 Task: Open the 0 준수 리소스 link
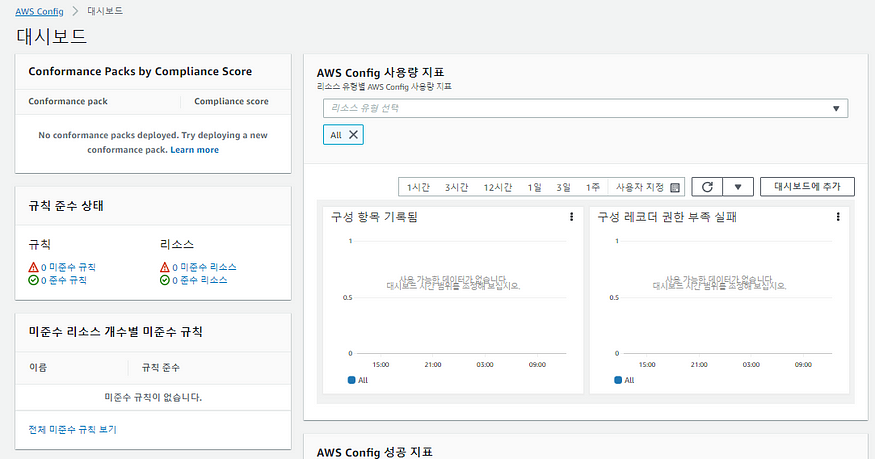click(x=200, y=280)
